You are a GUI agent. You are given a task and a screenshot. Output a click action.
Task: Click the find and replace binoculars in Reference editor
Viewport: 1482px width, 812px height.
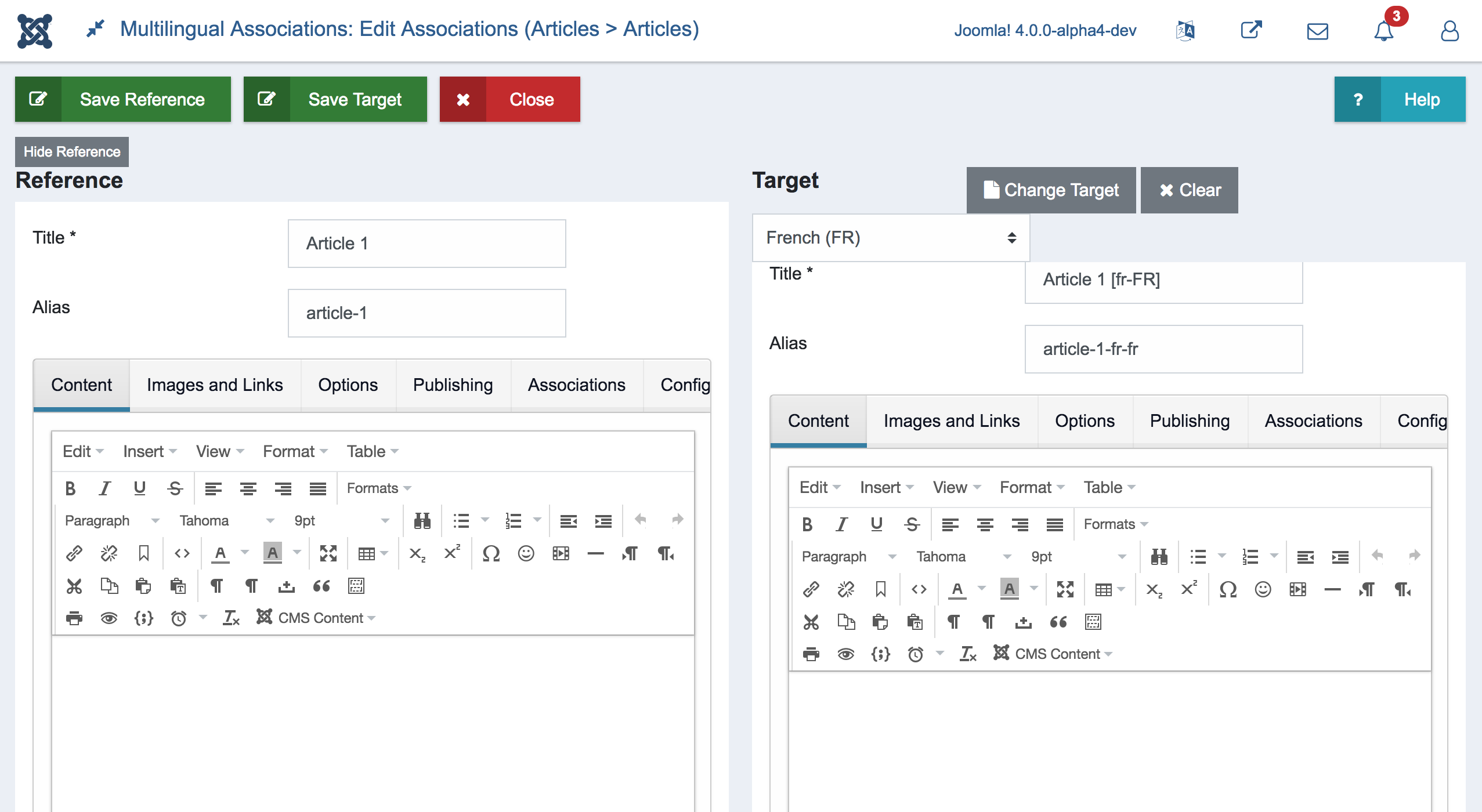click(x=422, y=520)
